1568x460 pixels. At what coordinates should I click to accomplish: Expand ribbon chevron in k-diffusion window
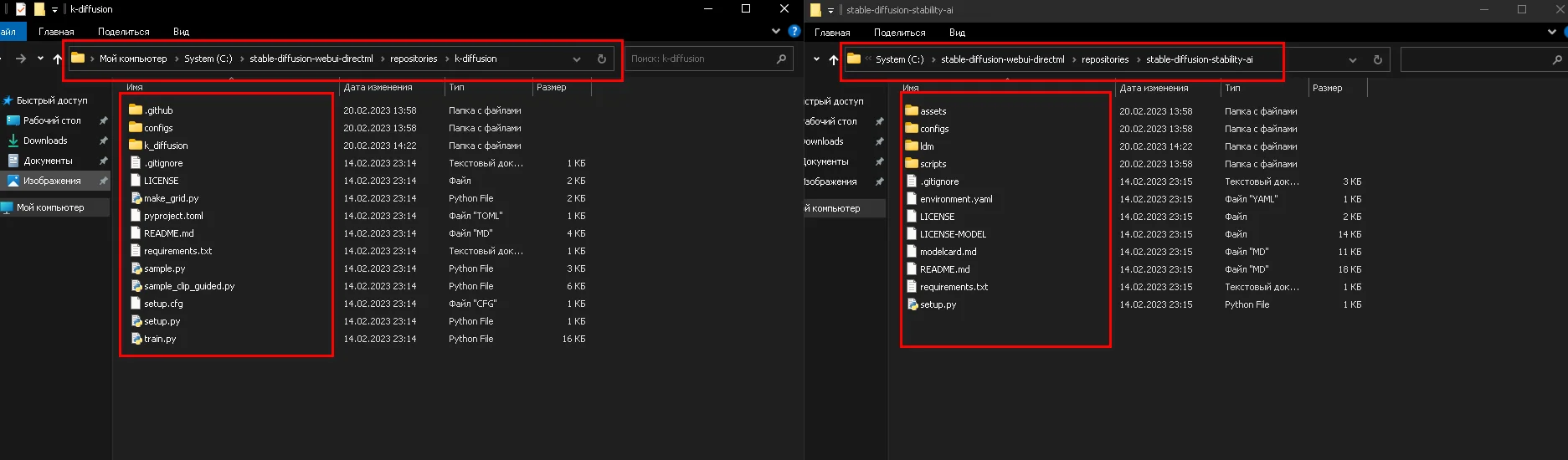[x=775, y=31]
